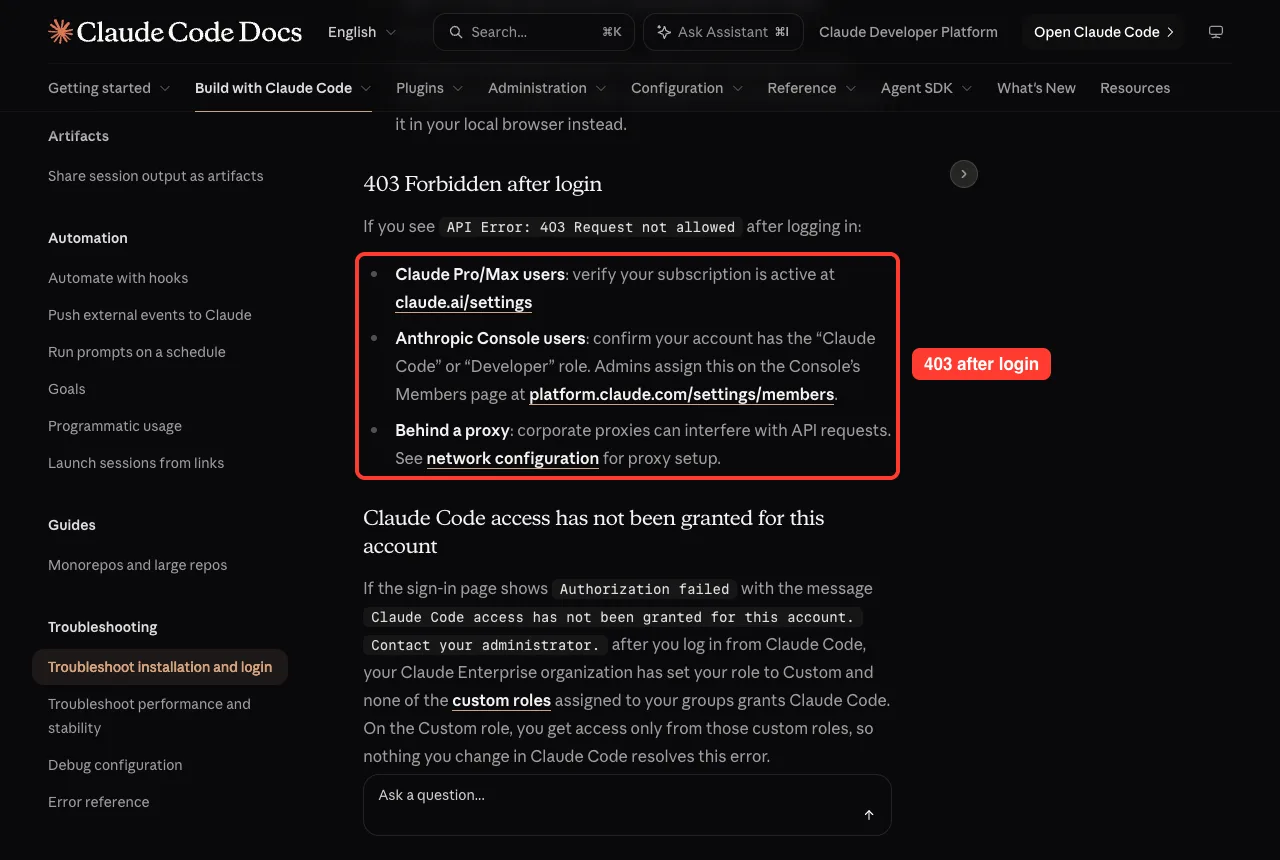Open the Goals sidebar page
Viewport: 1280px width, 860px height.
67,389
